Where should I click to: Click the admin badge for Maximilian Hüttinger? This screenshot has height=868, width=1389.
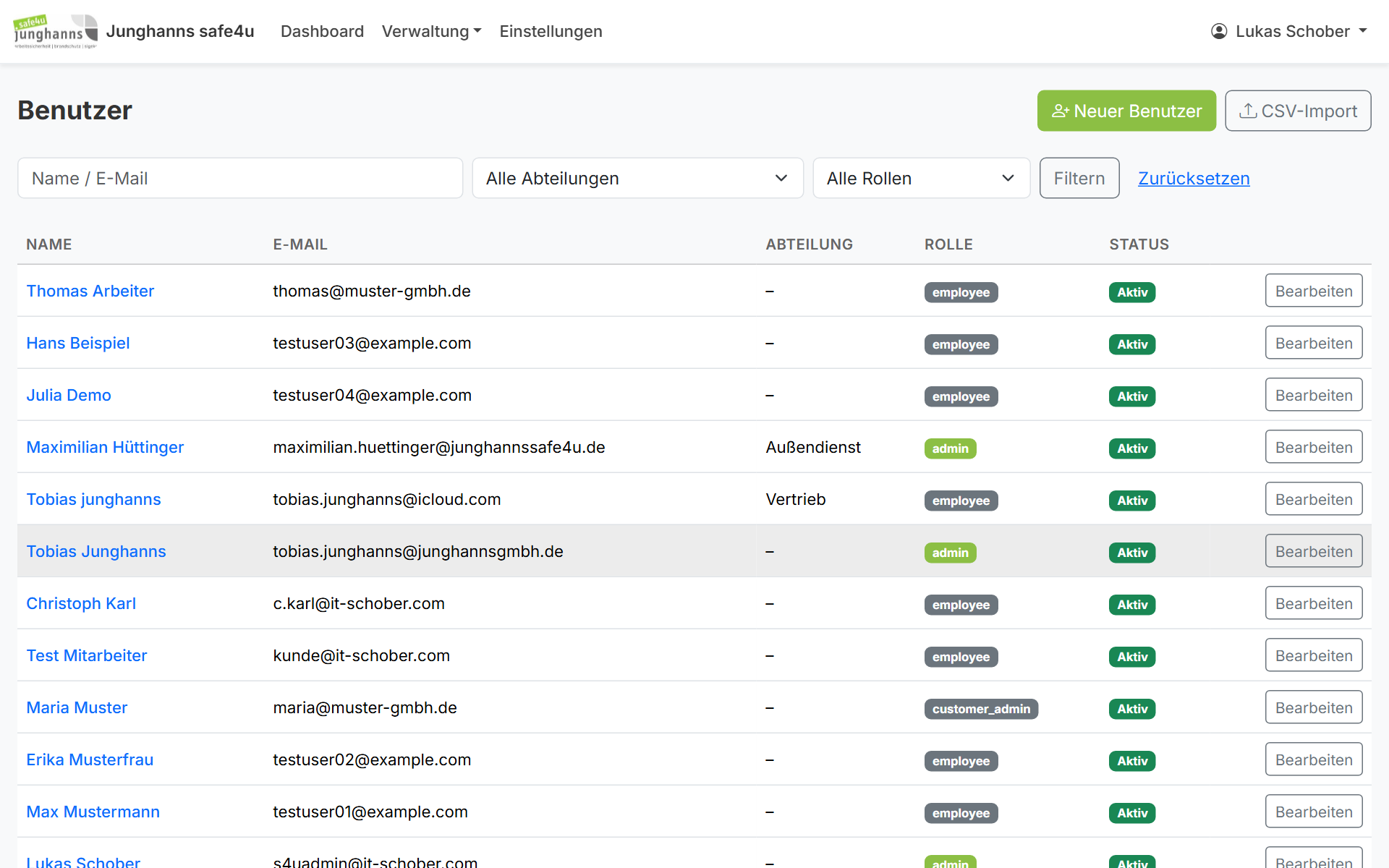pyautogui.click(x=950, y=448)
